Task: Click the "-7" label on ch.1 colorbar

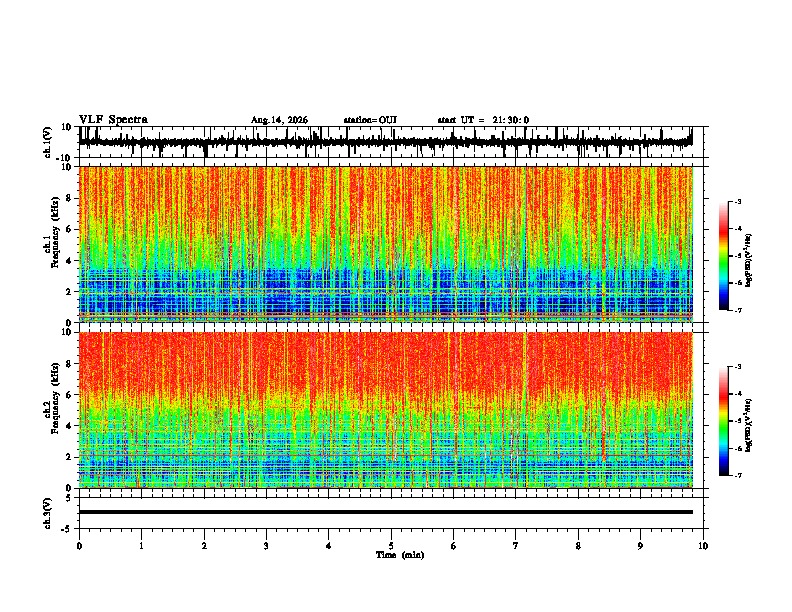Action: (x=737, y=310)
